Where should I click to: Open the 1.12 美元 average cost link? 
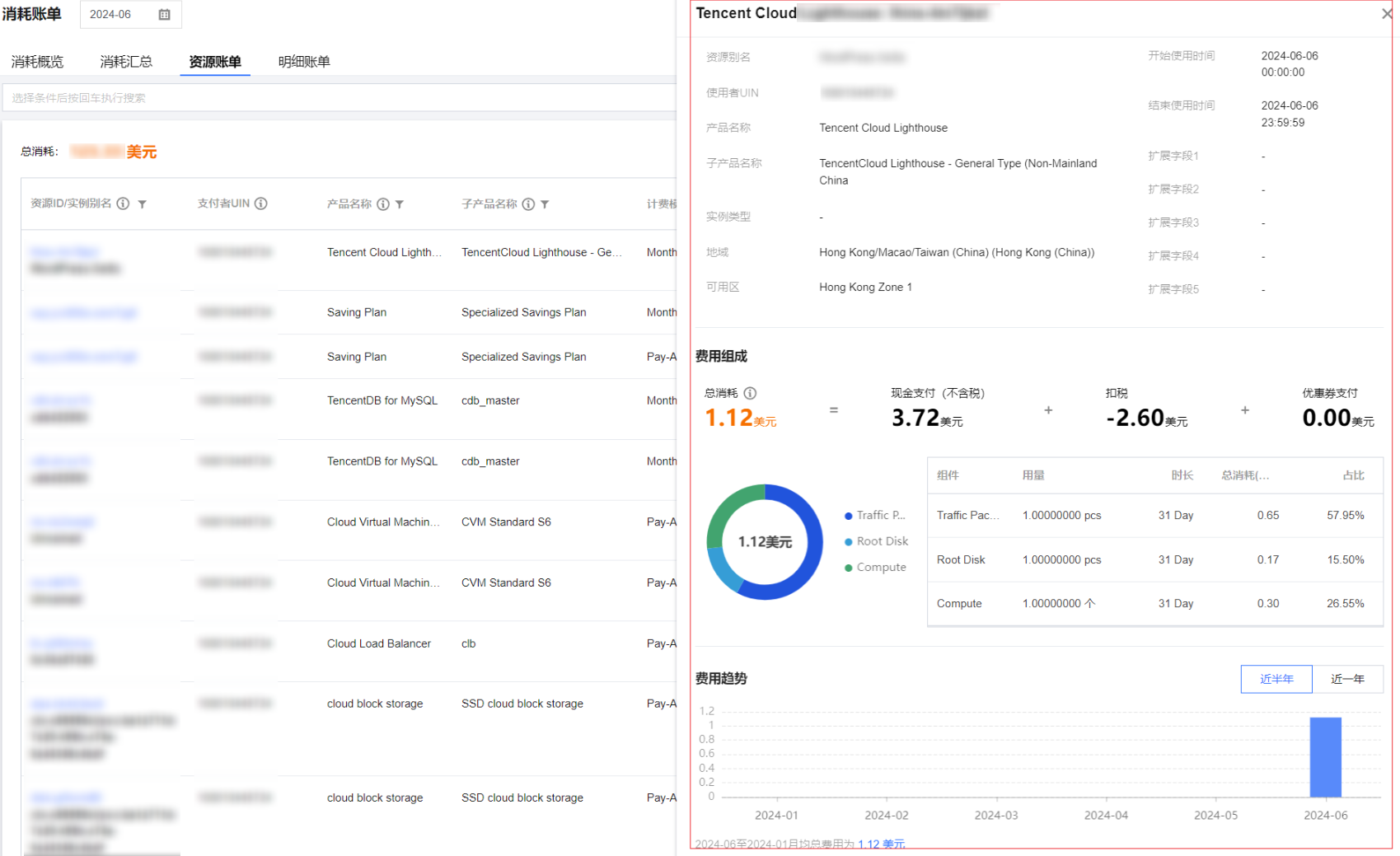[881, 844]
